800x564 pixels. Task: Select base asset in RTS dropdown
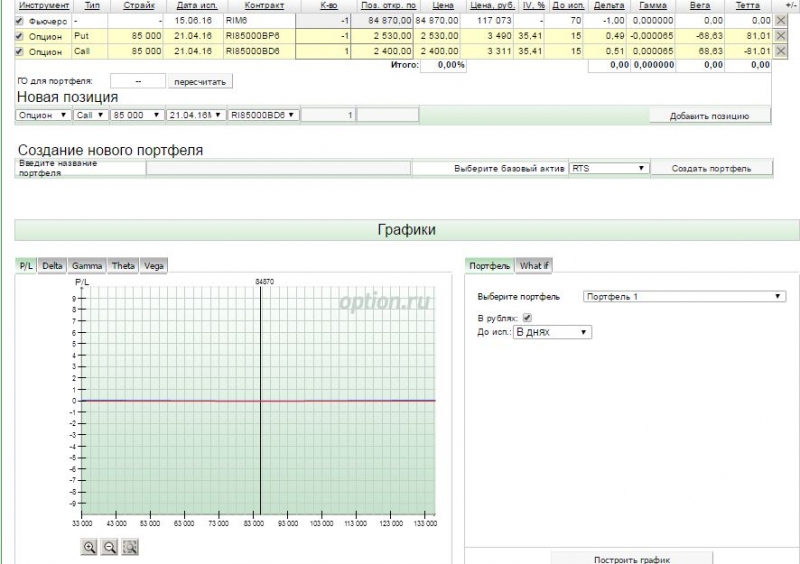coord(609,168)
